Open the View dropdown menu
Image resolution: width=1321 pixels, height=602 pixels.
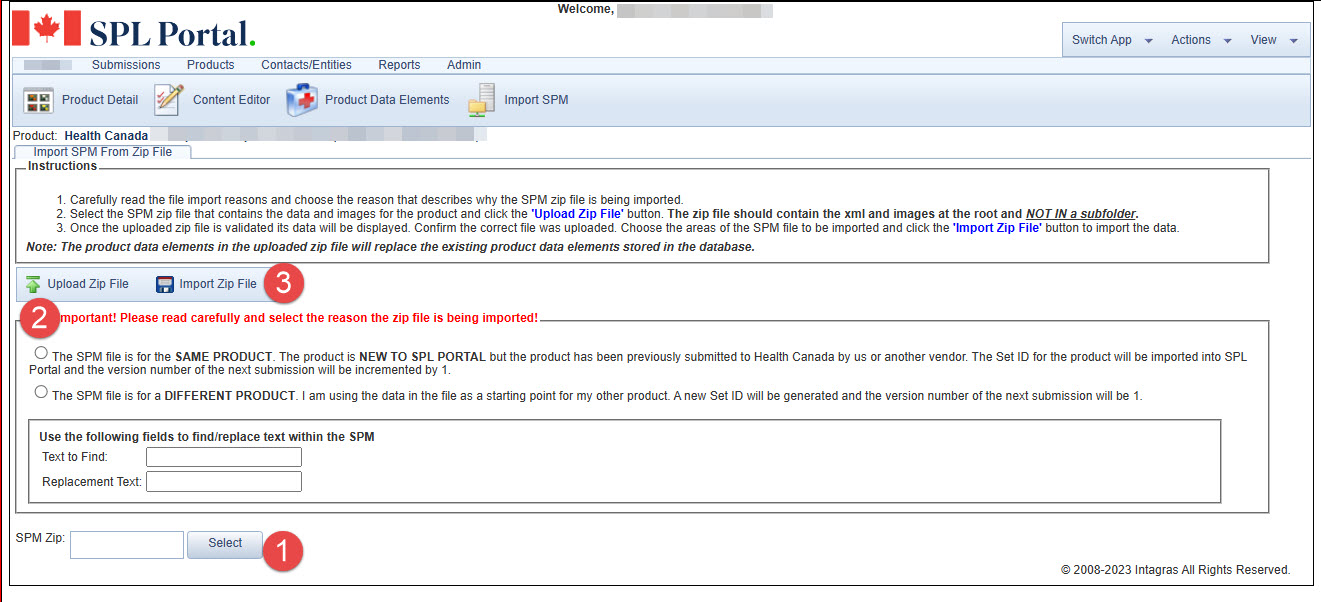(x=1274, y=40)
